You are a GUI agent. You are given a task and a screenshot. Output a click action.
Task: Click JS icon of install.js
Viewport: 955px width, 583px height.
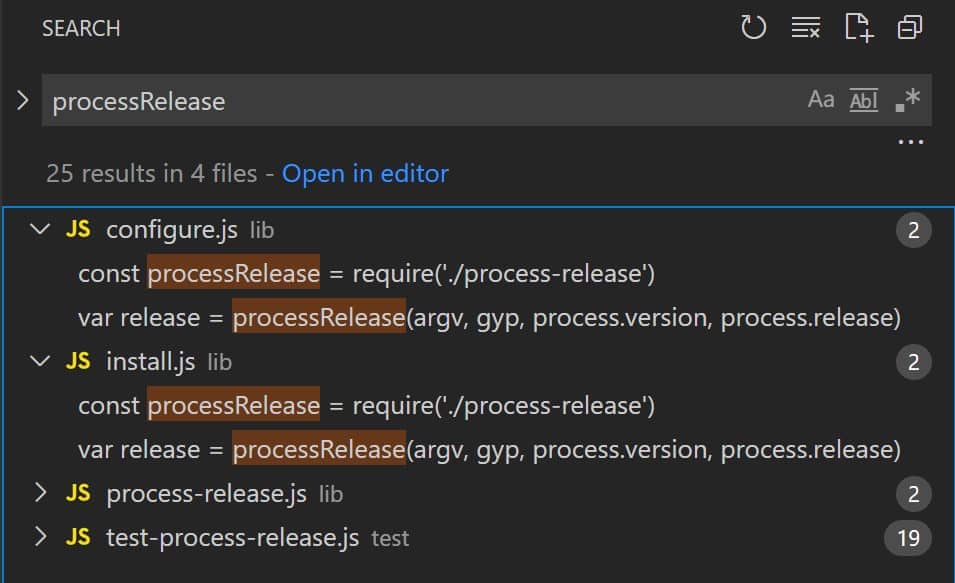pyautogui.click(x=78, y=361)
